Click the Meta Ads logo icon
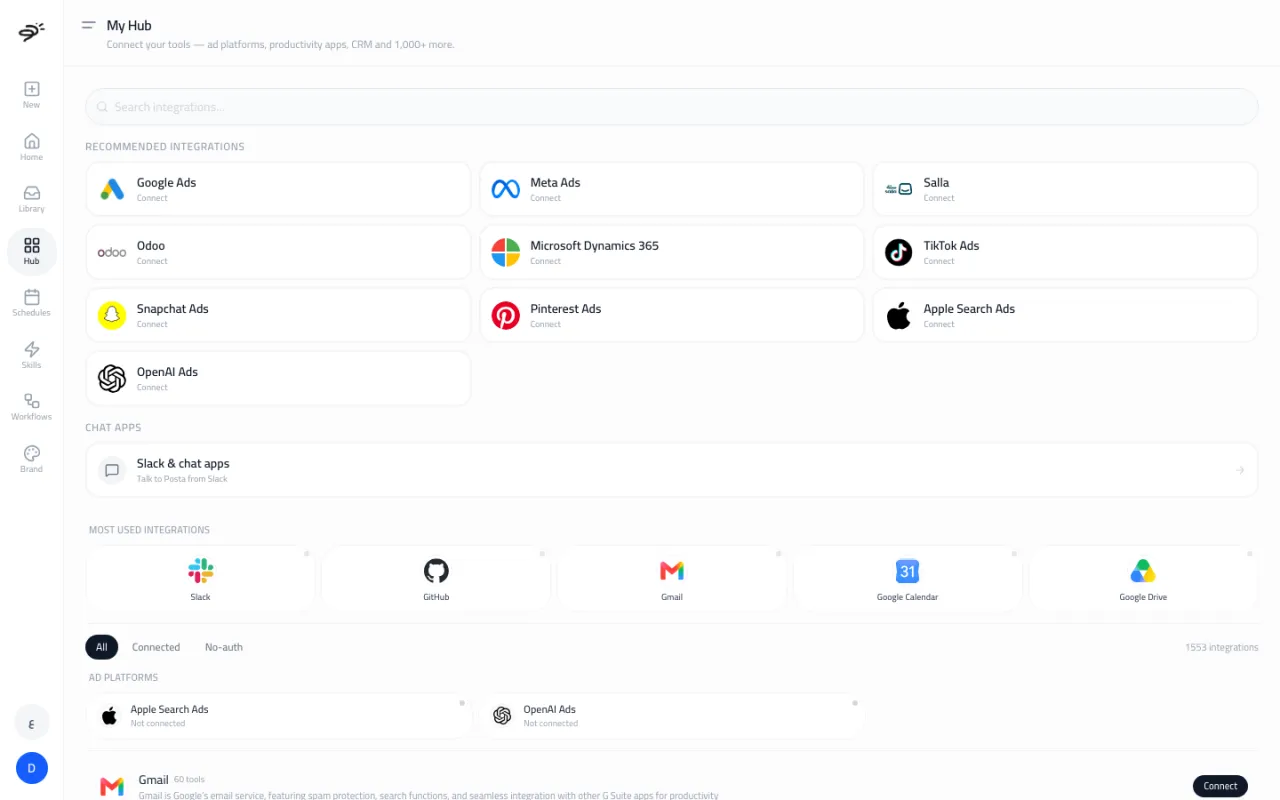The height and width of the screenshot is (800, 1280). (x=506, y=189)
